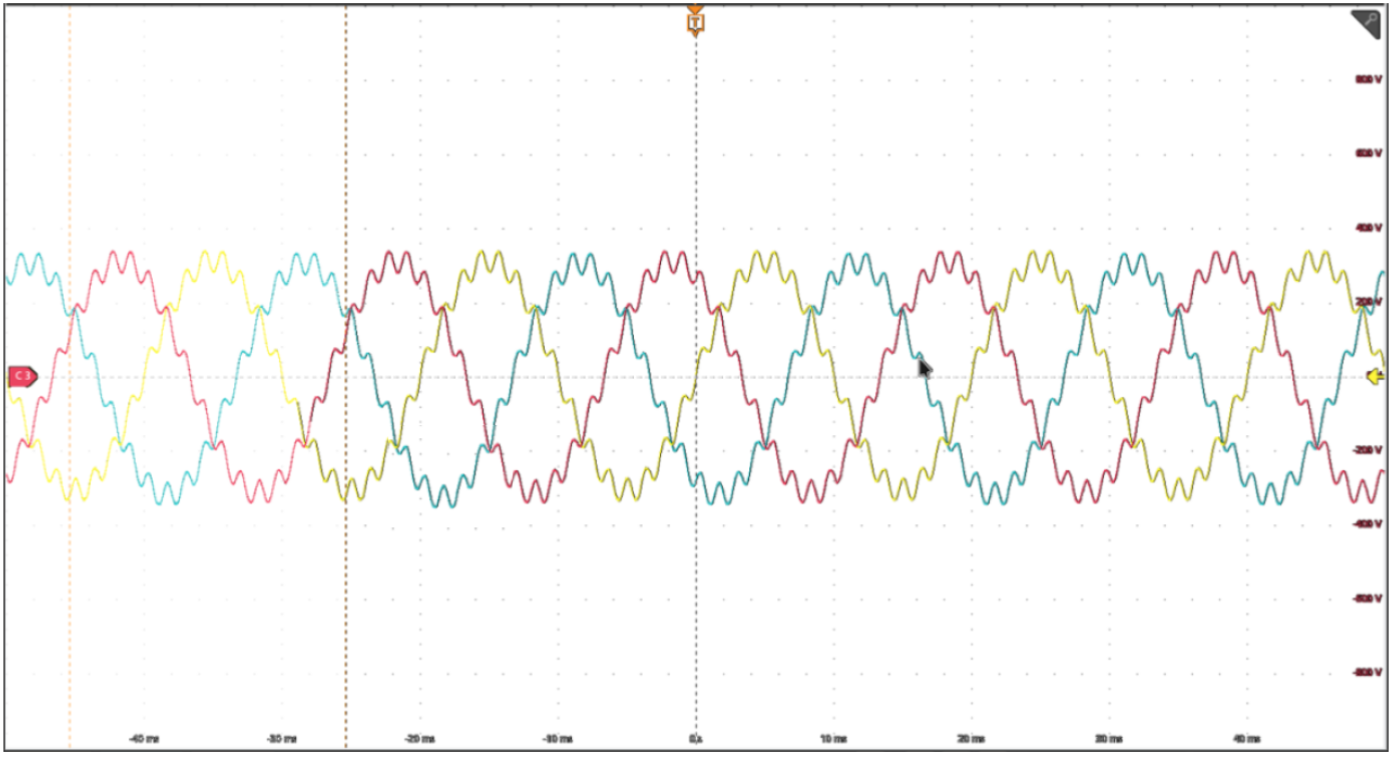Click the 10 ms time axis label
Image resolution: width=1393 pixels, height=757 pixels.
[x=833, y=739]
